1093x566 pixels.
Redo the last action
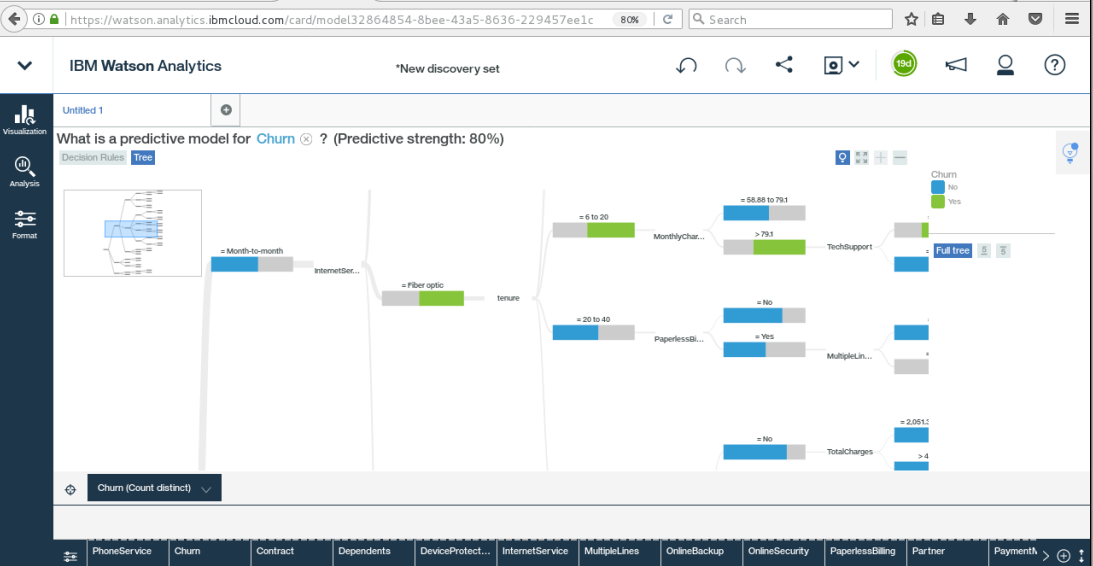pyautogui.click(x=735, y=66)
